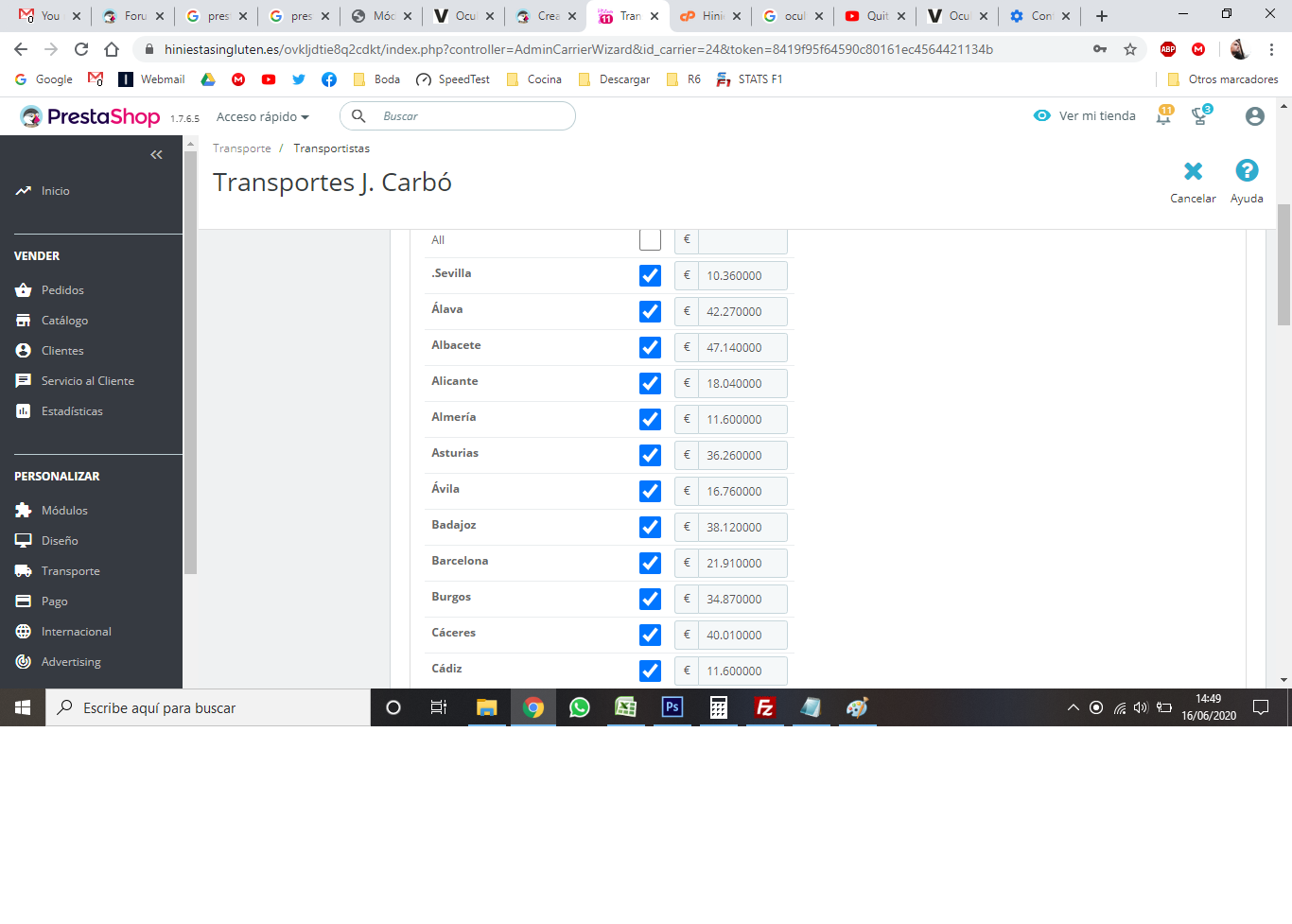The height and width of the screenshot is (924, 1292).
Task: Open the SpeedTest bookmark
Action: coord(453,79)
